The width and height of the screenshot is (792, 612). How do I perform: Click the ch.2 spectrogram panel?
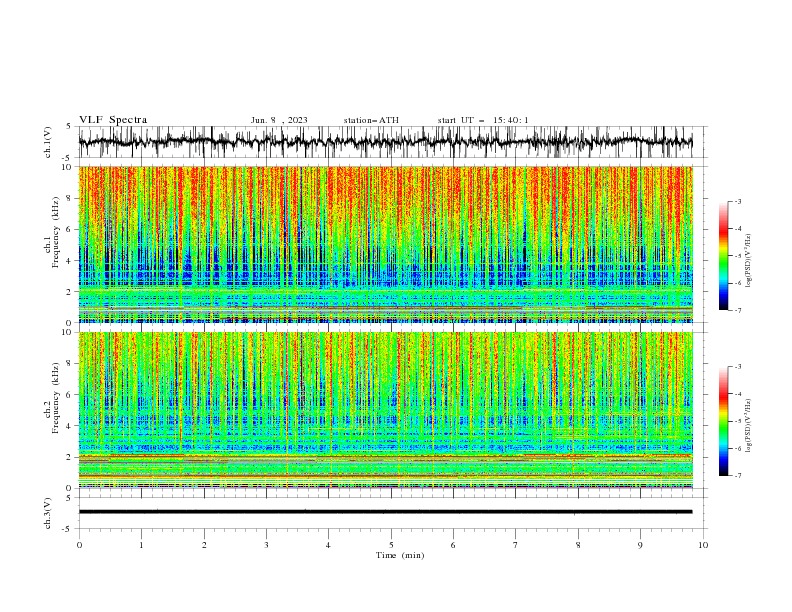(385, 410)
